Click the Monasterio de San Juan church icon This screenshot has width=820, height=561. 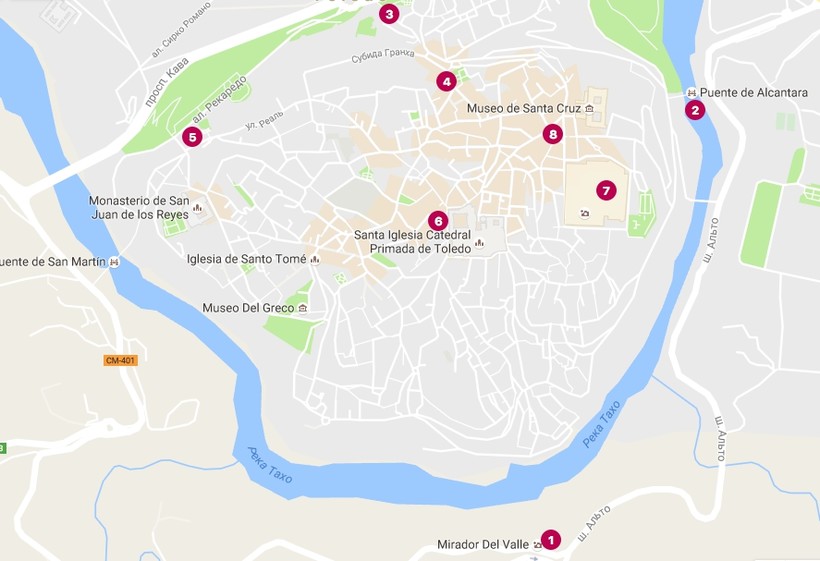click(197, 208)
